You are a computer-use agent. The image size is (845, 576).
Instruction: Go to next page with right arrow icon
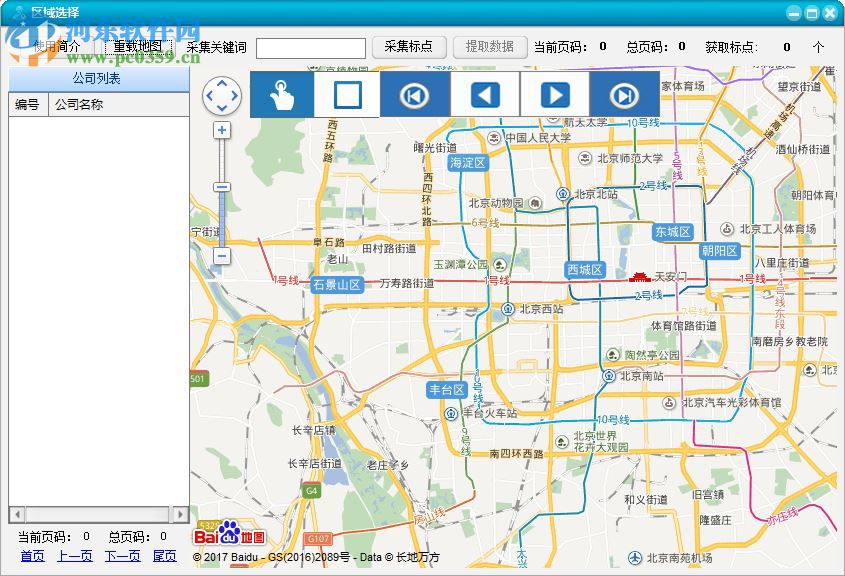click(554, 95)
